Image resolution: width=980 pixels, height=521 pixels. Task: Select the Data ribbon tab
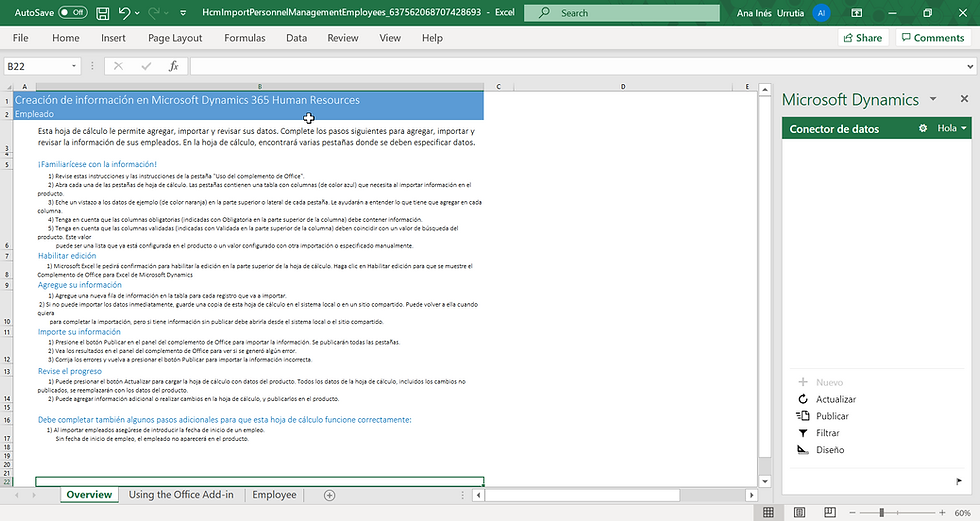[x=296, y=38]
